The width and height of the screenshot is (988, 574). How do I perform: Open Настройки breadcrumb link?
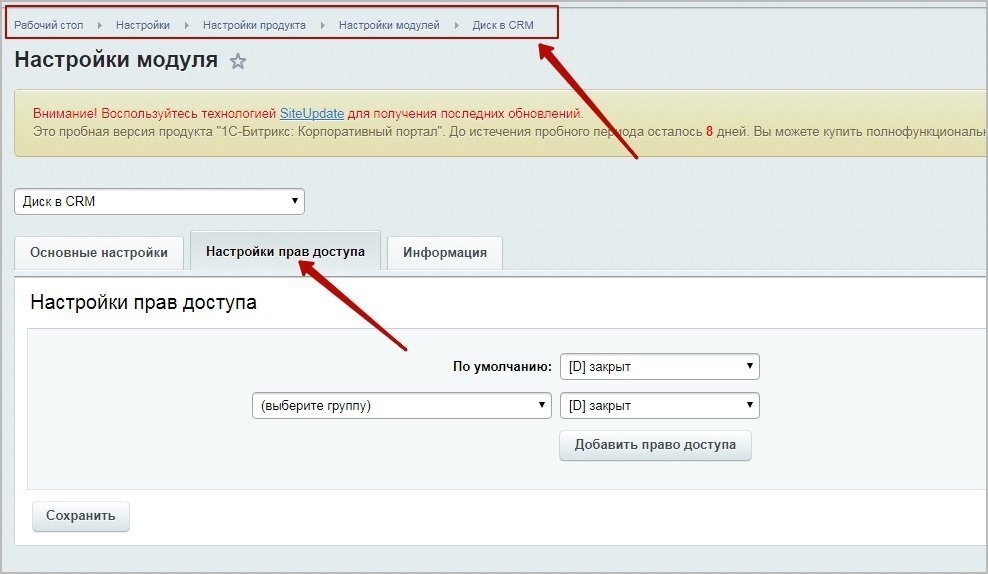click(x=142, y=25)
